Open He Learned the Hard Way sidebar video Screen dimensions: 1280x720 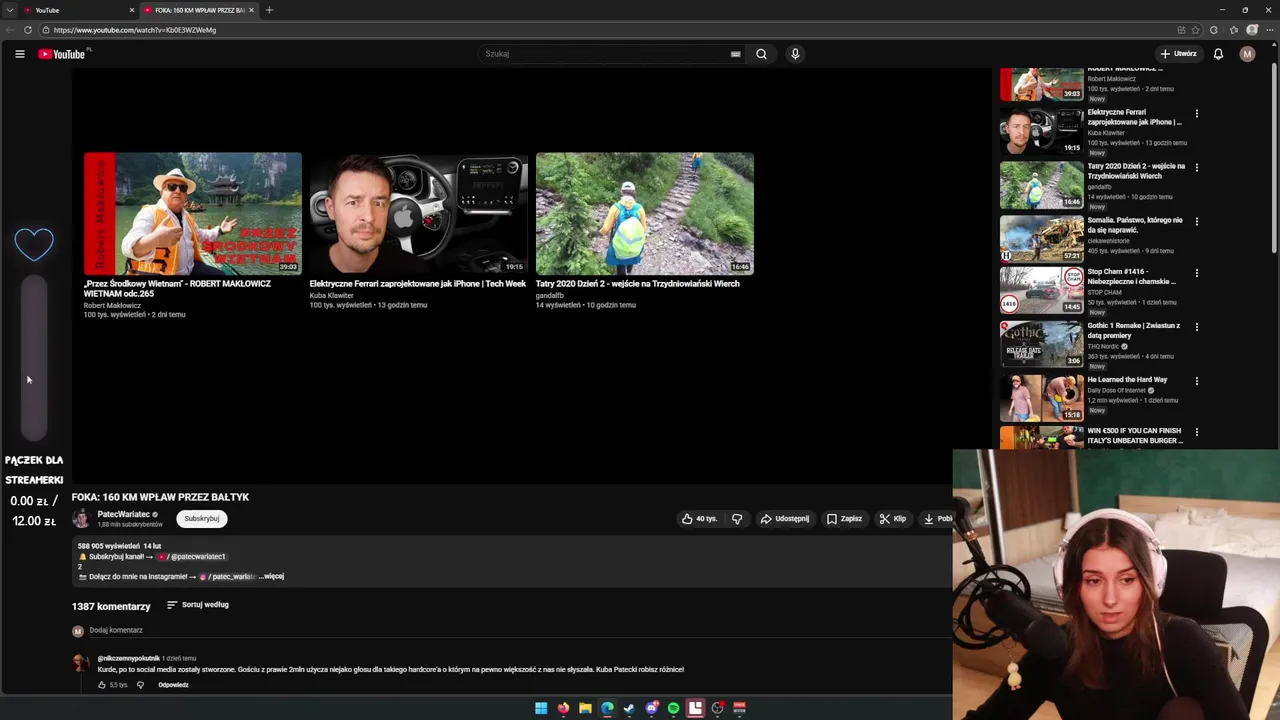[x=1041, y=398]
